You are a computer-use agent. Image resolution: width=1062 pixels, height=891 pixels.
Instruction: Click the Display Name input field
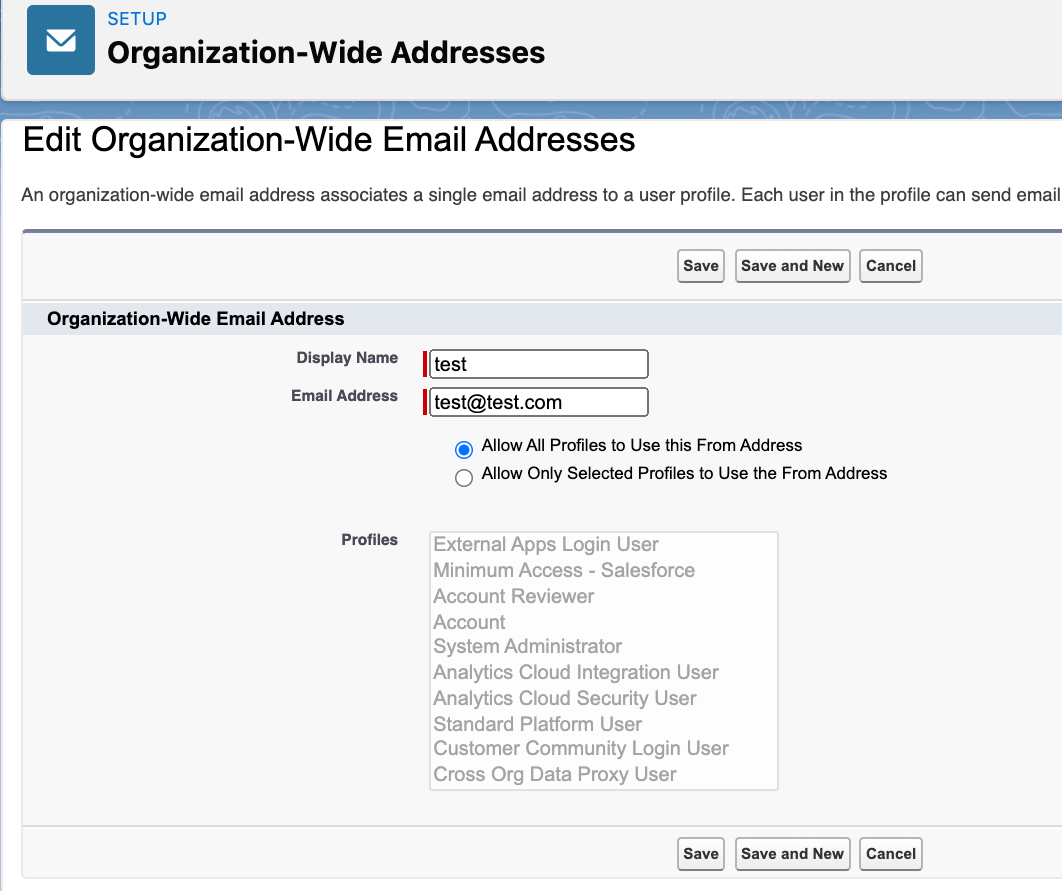[x=537, y=364]
